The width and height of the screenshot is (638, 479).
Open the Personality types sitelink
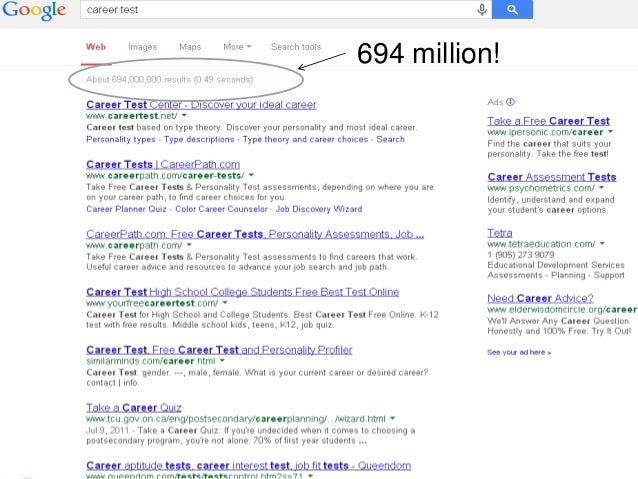pyautogui.click(x=121, y=139)
